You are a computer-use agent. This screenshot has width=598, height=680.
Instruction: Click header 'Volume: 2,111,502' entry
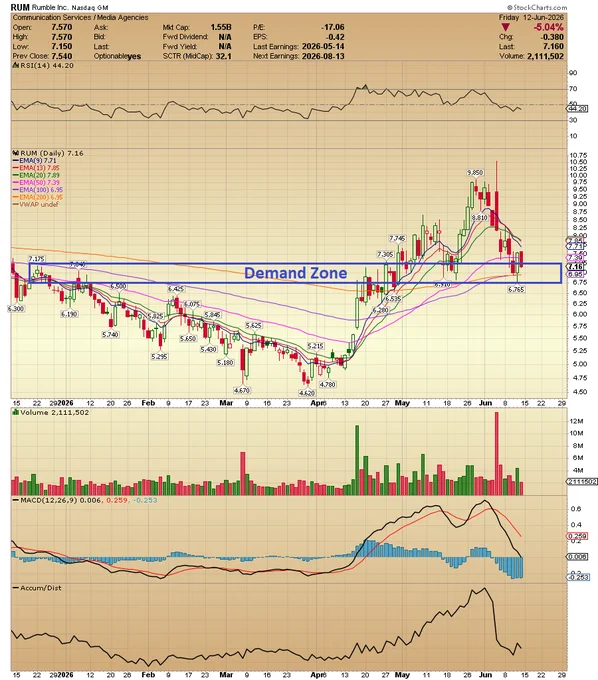(x=531, y=56)
